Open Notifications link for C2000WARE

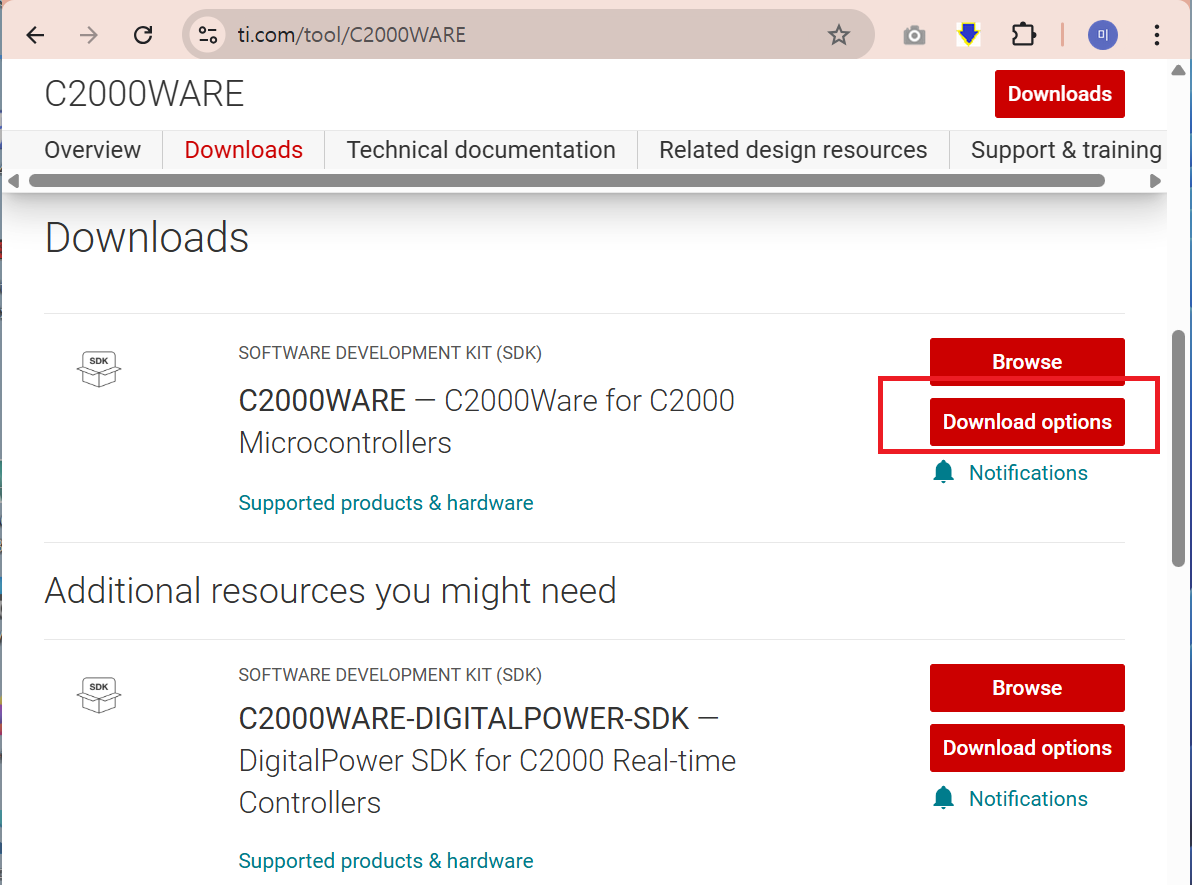tap(1028, 473)
